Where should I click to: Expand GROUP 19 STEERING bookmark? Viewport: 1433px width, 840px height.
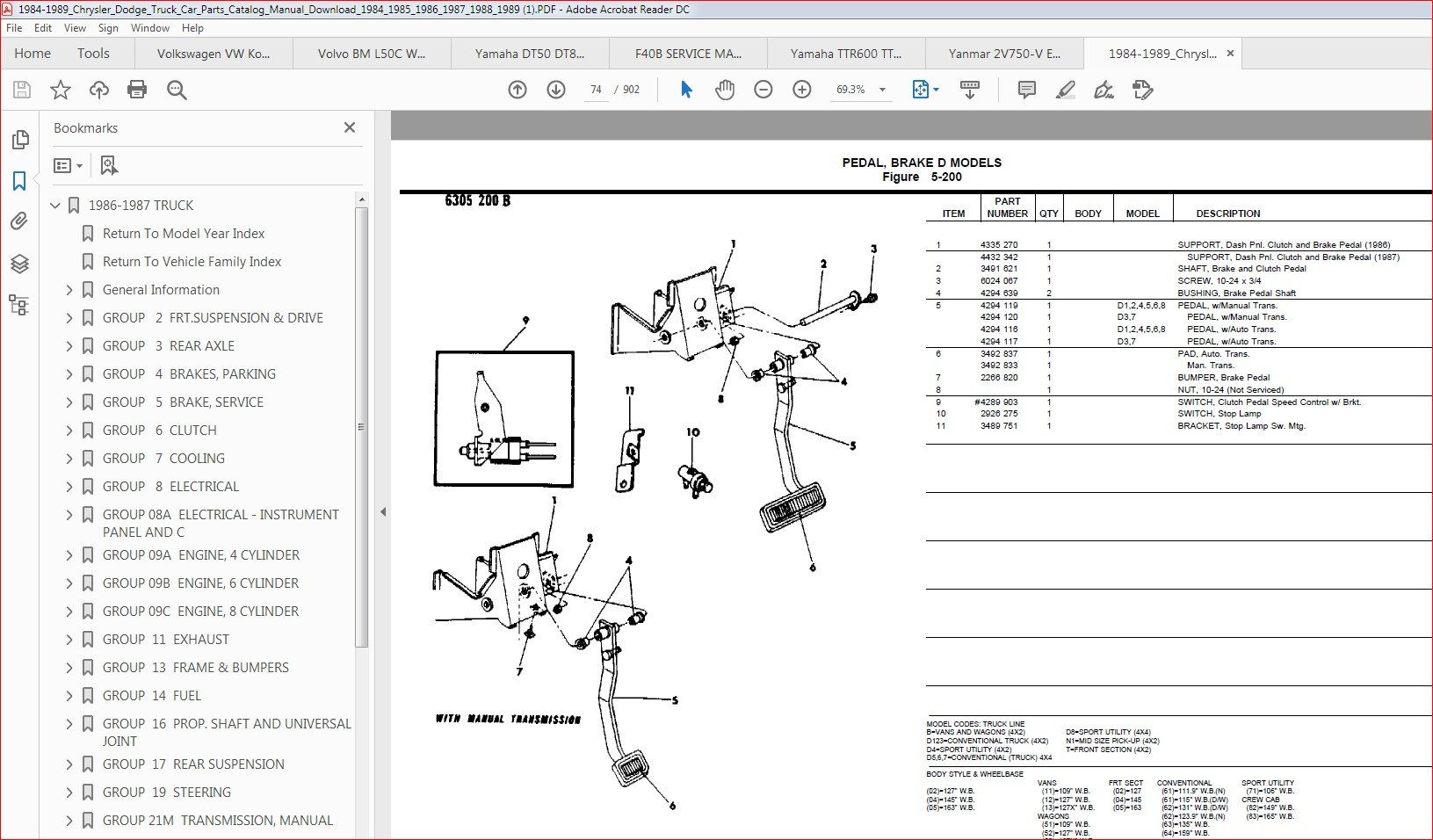tap(69, 793)
